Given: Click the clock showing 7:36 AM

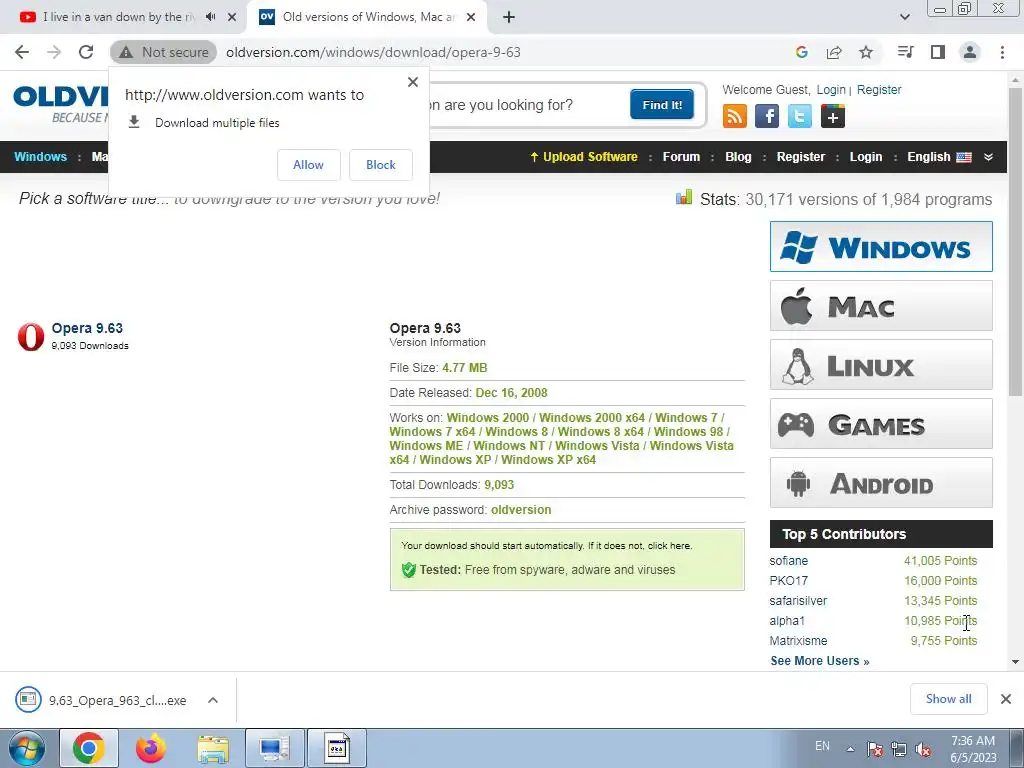Looking at the screenshot, I should point(973,741).
